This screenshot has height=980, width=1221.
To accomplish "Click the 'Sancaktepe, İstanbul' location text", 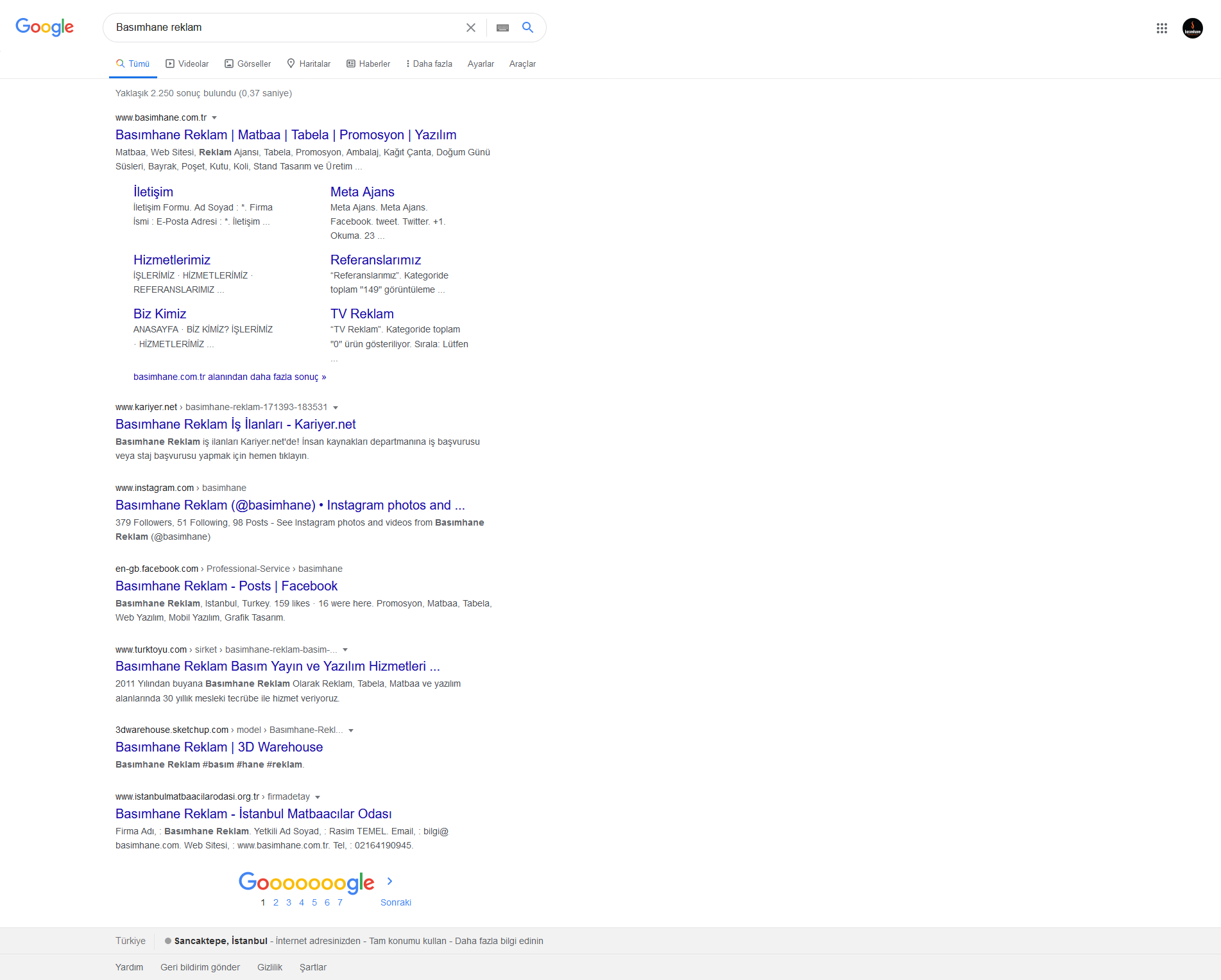I will tap(221, 941).
